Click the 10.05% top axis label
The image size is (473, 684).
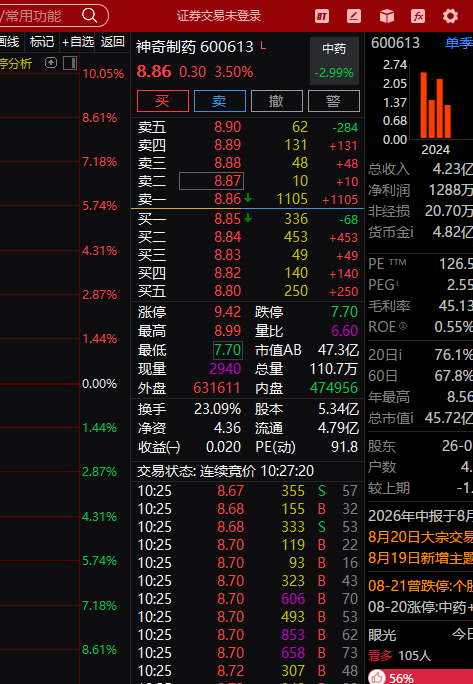(103, 74)
